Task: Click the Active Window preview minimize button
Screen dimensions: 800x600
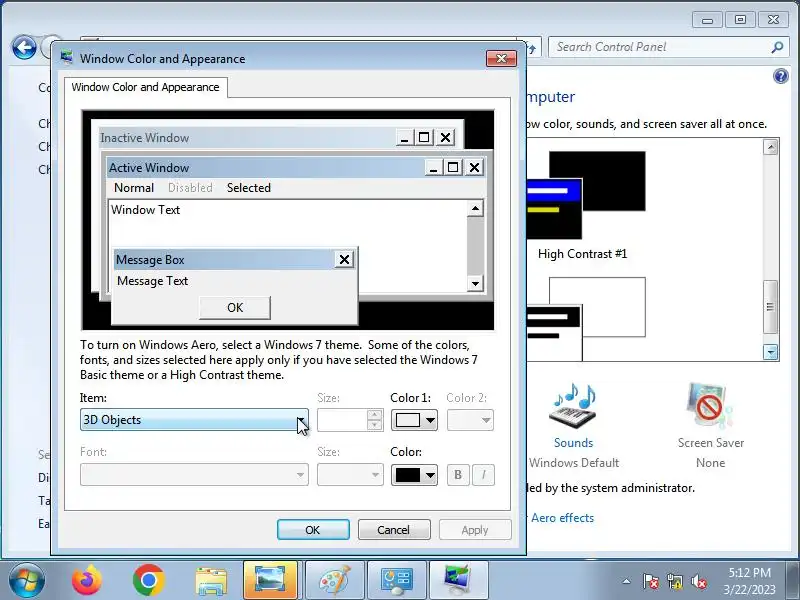Action: (433, 167)
